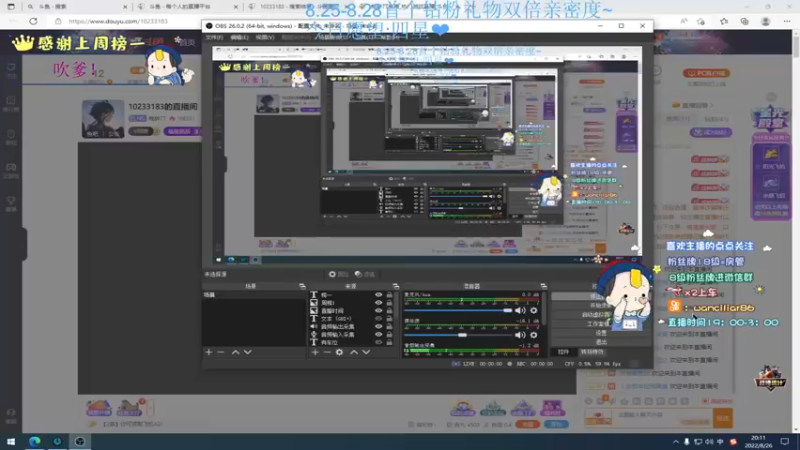The height and width of the screenshot is (450, 800).
Task: Open 文件(F) menu in OBS
Action: click(214, 38)
